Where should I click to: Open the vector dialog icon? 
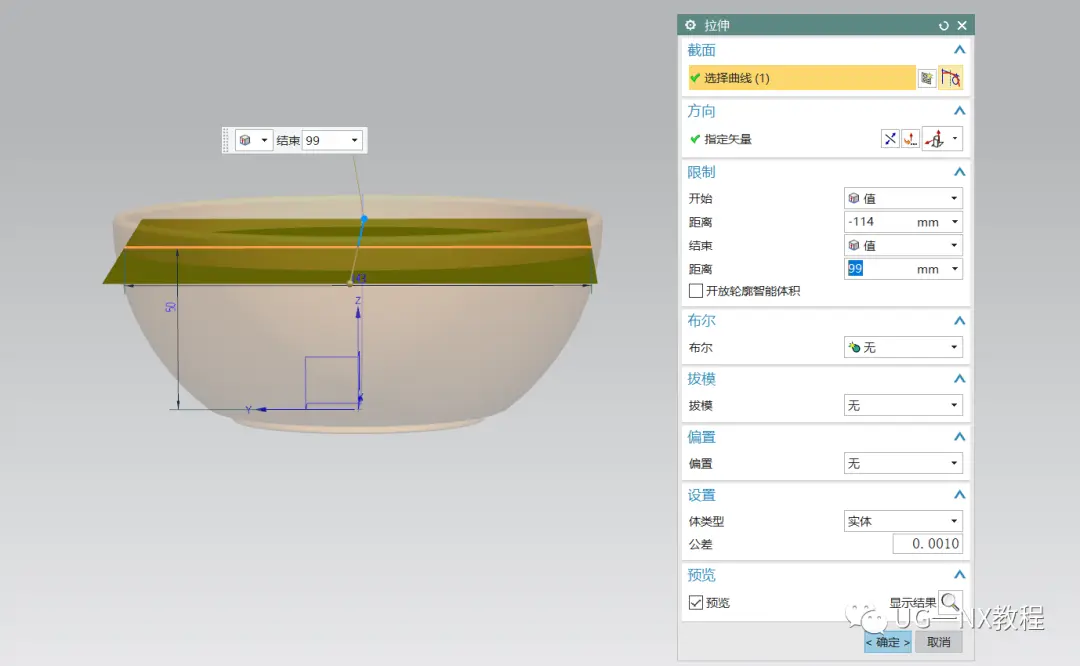pyautogui.click(x=910, y=139)
